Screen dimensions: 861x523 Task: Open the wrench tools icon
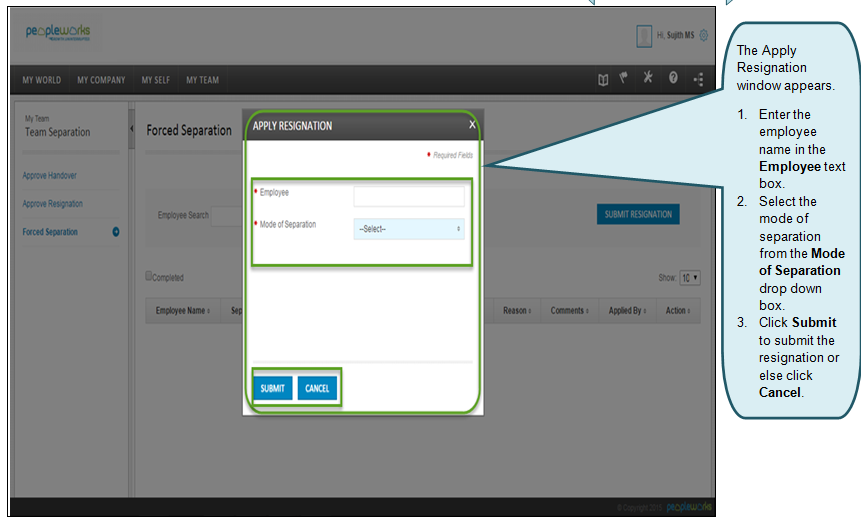point(648,80)
